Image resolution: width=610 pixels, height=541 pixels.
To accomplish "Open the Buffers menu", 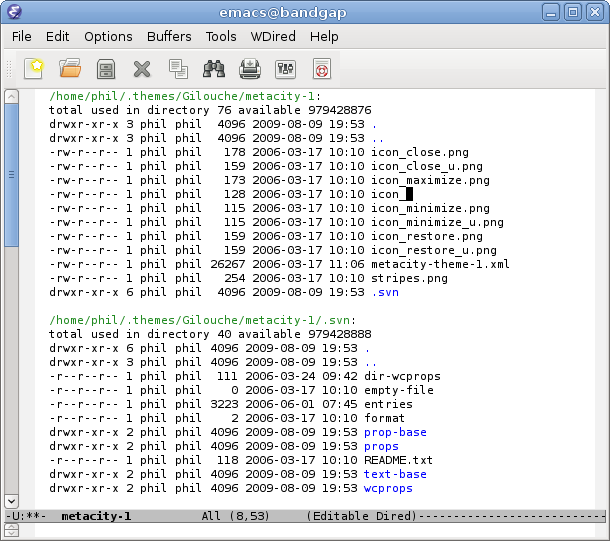I will pos(169,36).
